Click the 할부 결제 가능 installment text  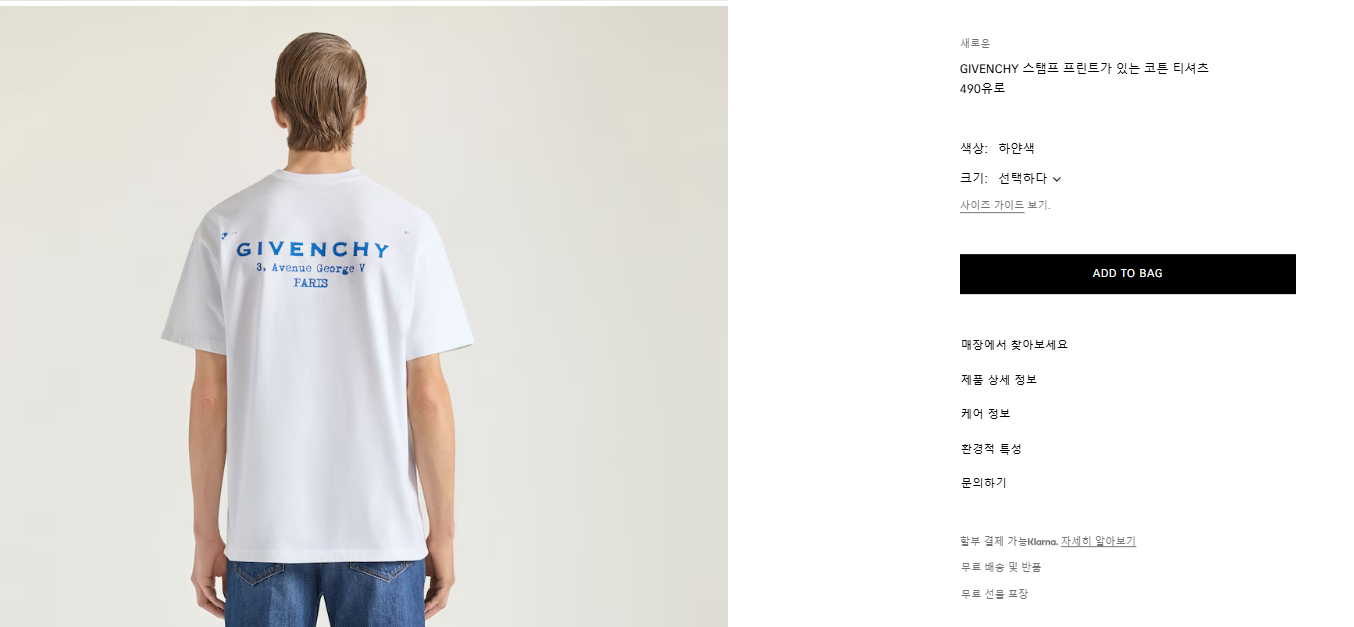click(994, 541)
